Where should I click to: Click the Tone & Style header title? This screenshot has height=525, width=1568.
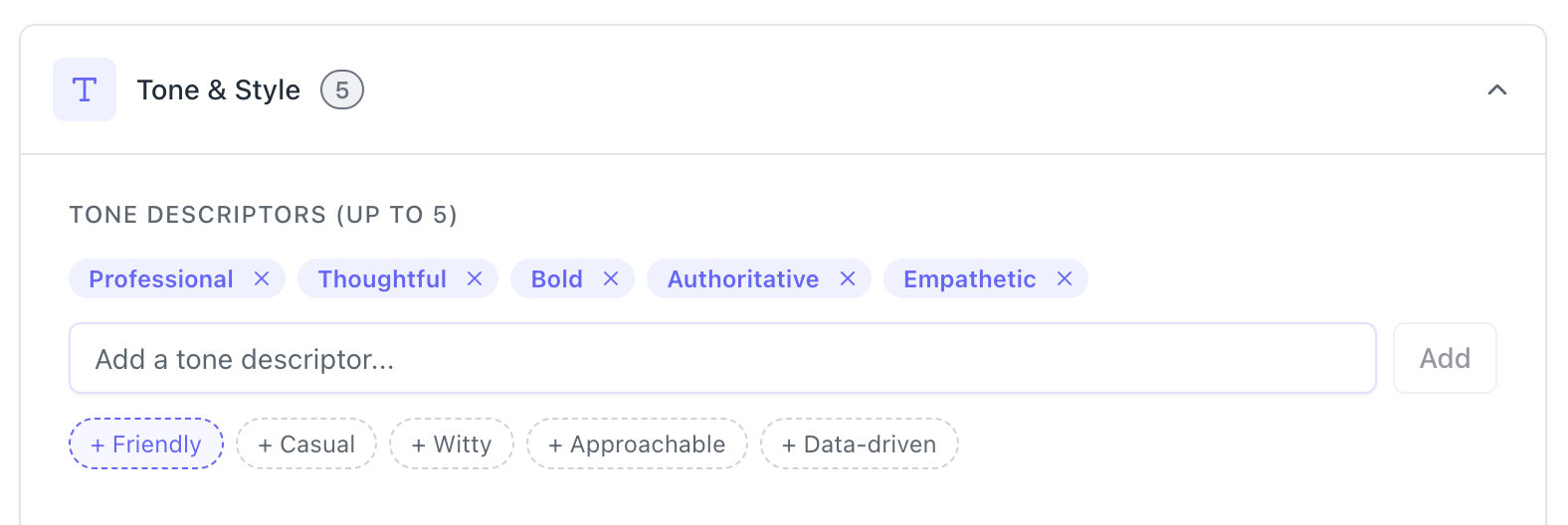click(x=219, y=90)
